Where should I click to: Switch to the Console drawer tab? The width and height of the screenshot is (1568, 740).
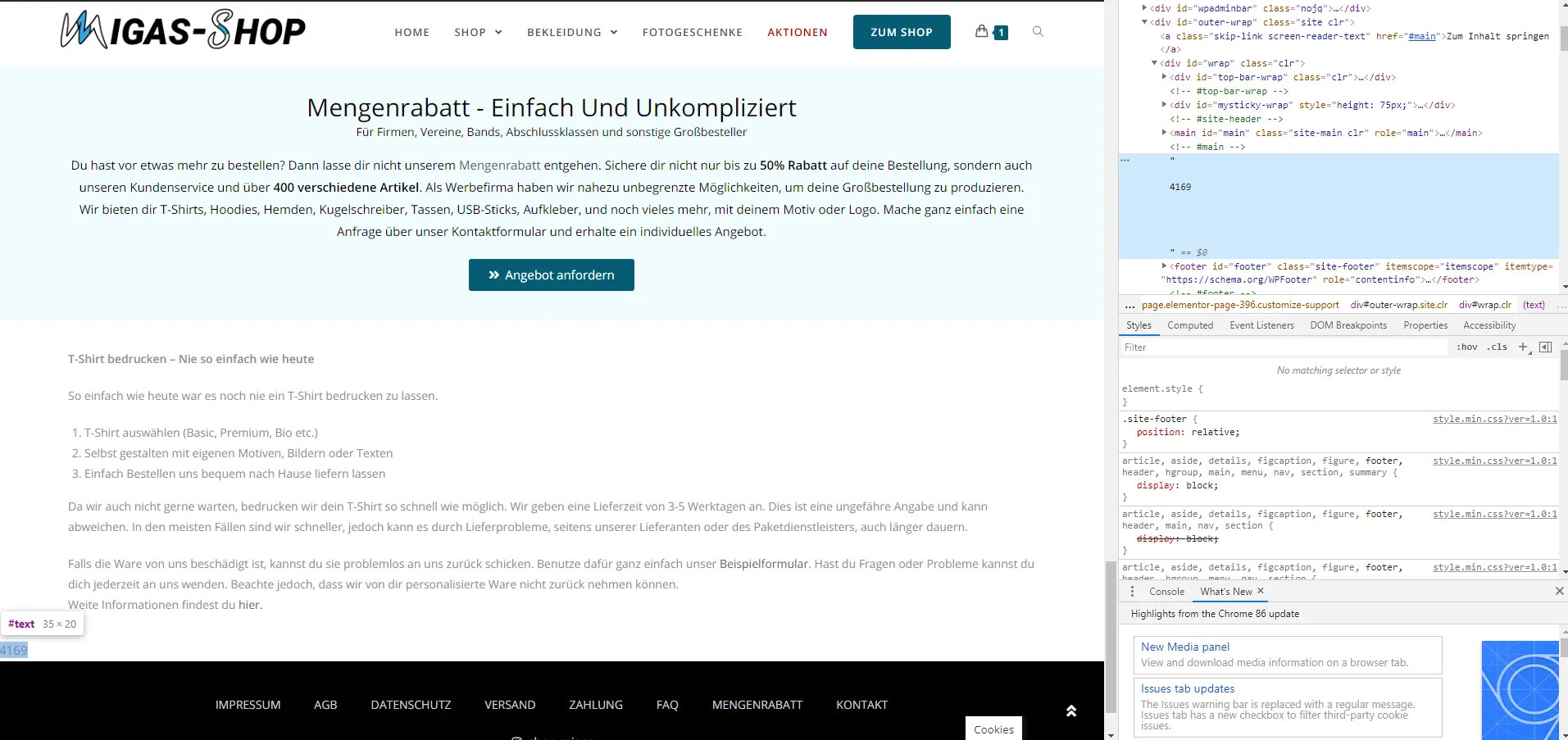[1166, 592]
